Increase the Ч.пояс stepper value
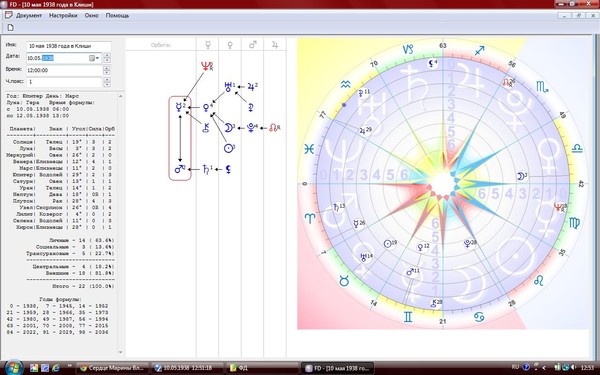The height and width of the screenshot is (375, 600). (x=107, y=80)
